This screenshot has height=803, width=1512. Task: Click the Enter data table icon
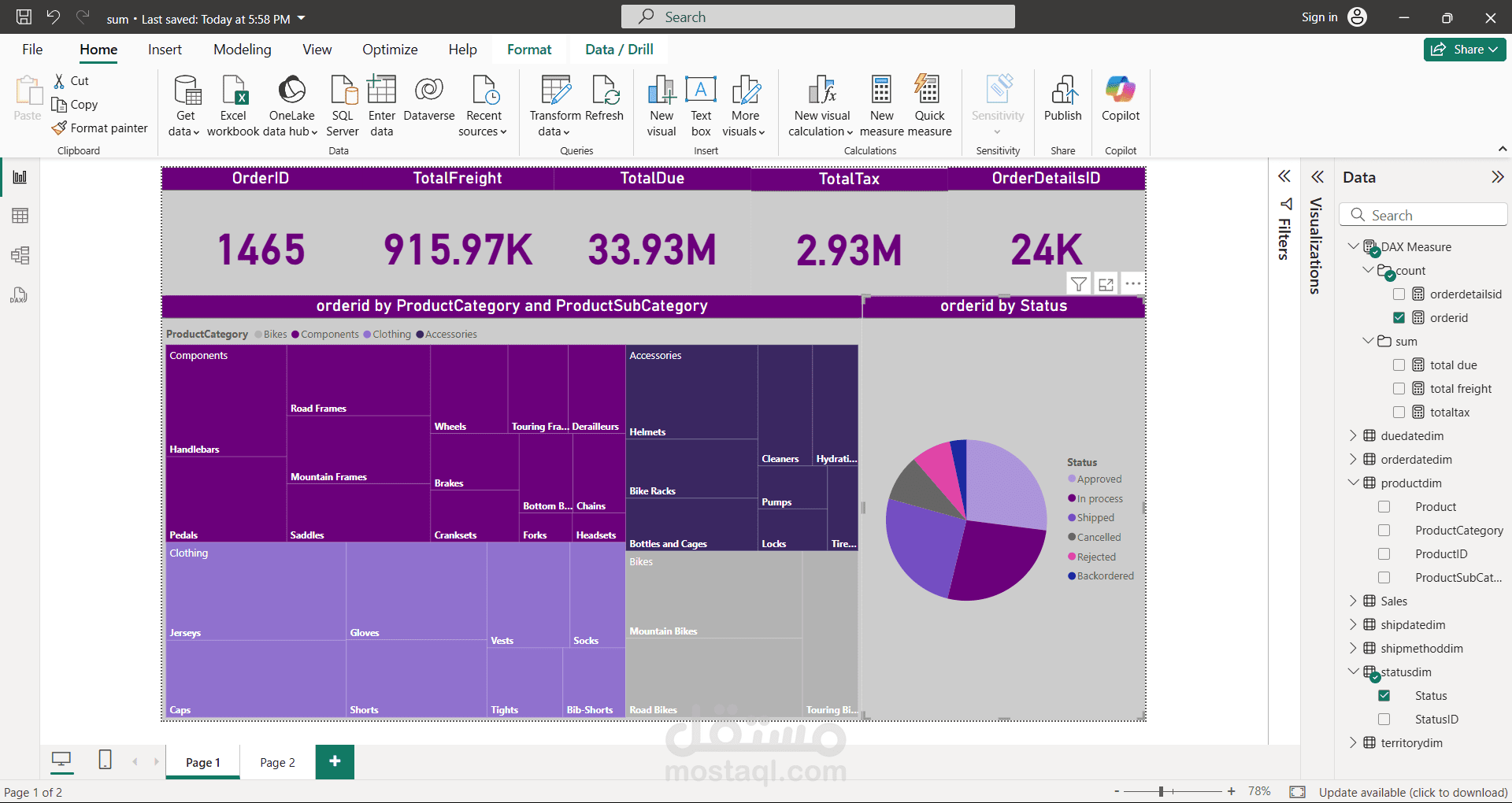382,90
